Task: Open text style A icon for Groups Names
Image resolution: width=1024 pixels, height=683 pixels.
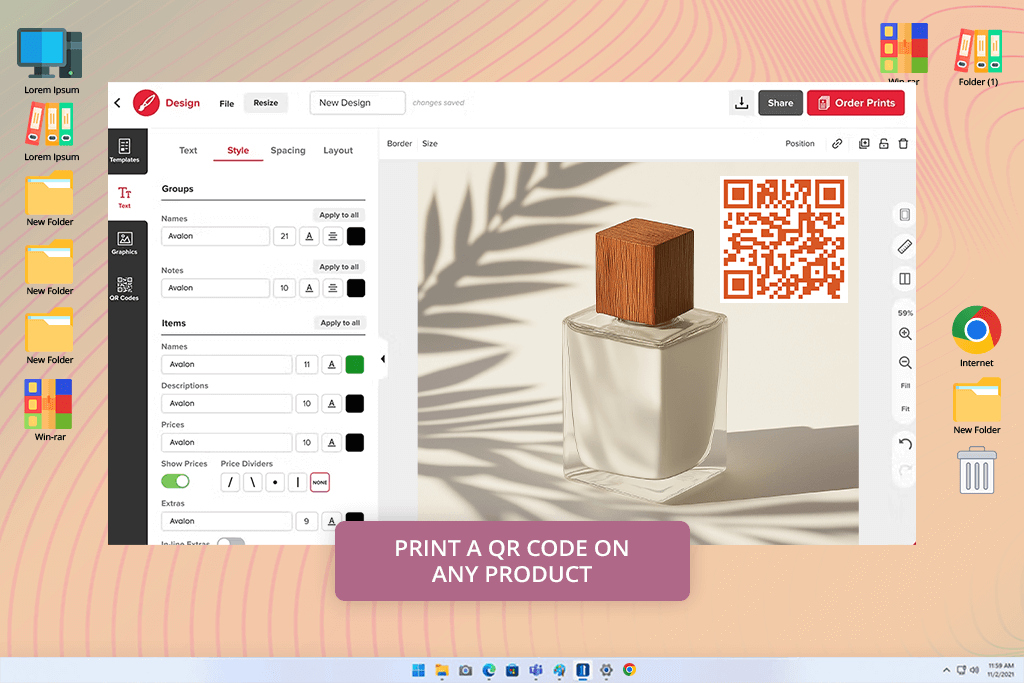Action: (x=310, y=236)
